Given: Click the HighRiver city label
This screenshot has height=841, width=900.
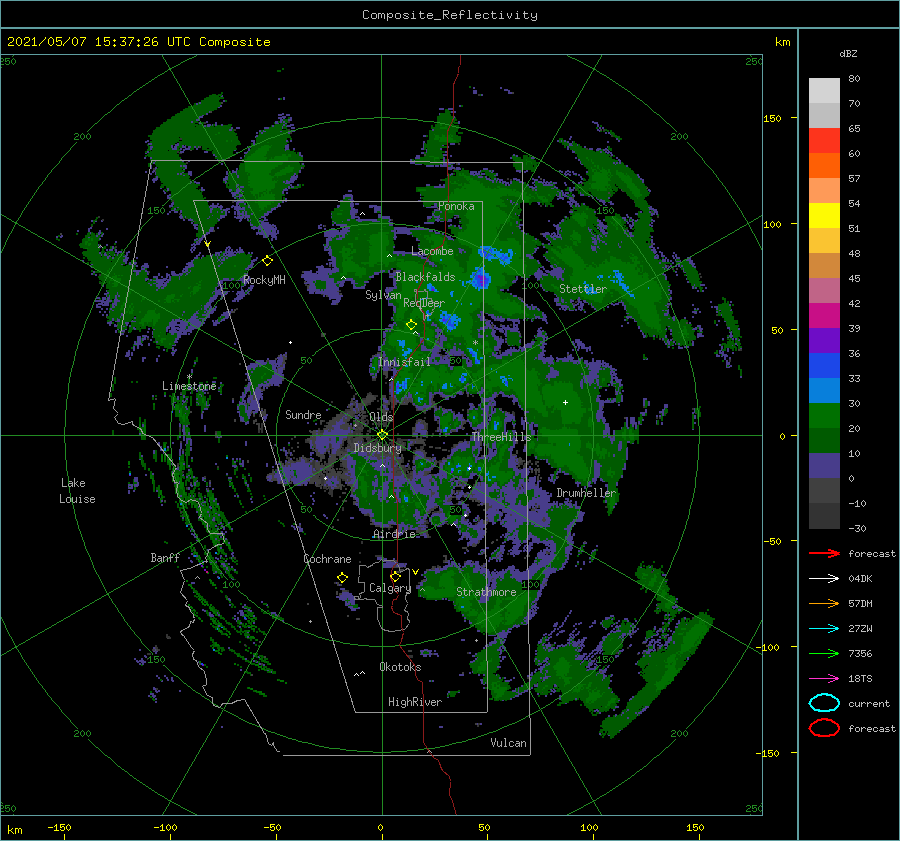Looking at the screenshot, I should click(x=415, y=702).
